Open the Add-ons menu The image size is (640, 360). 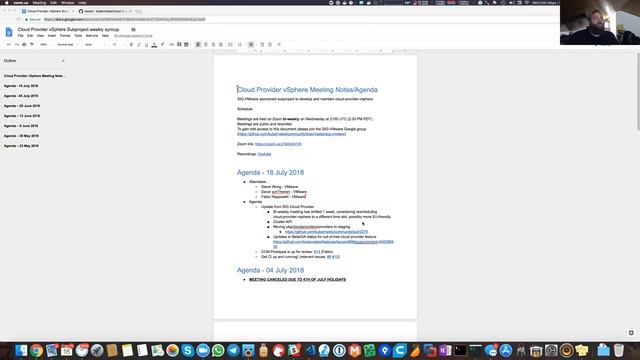tap(92, 36)
